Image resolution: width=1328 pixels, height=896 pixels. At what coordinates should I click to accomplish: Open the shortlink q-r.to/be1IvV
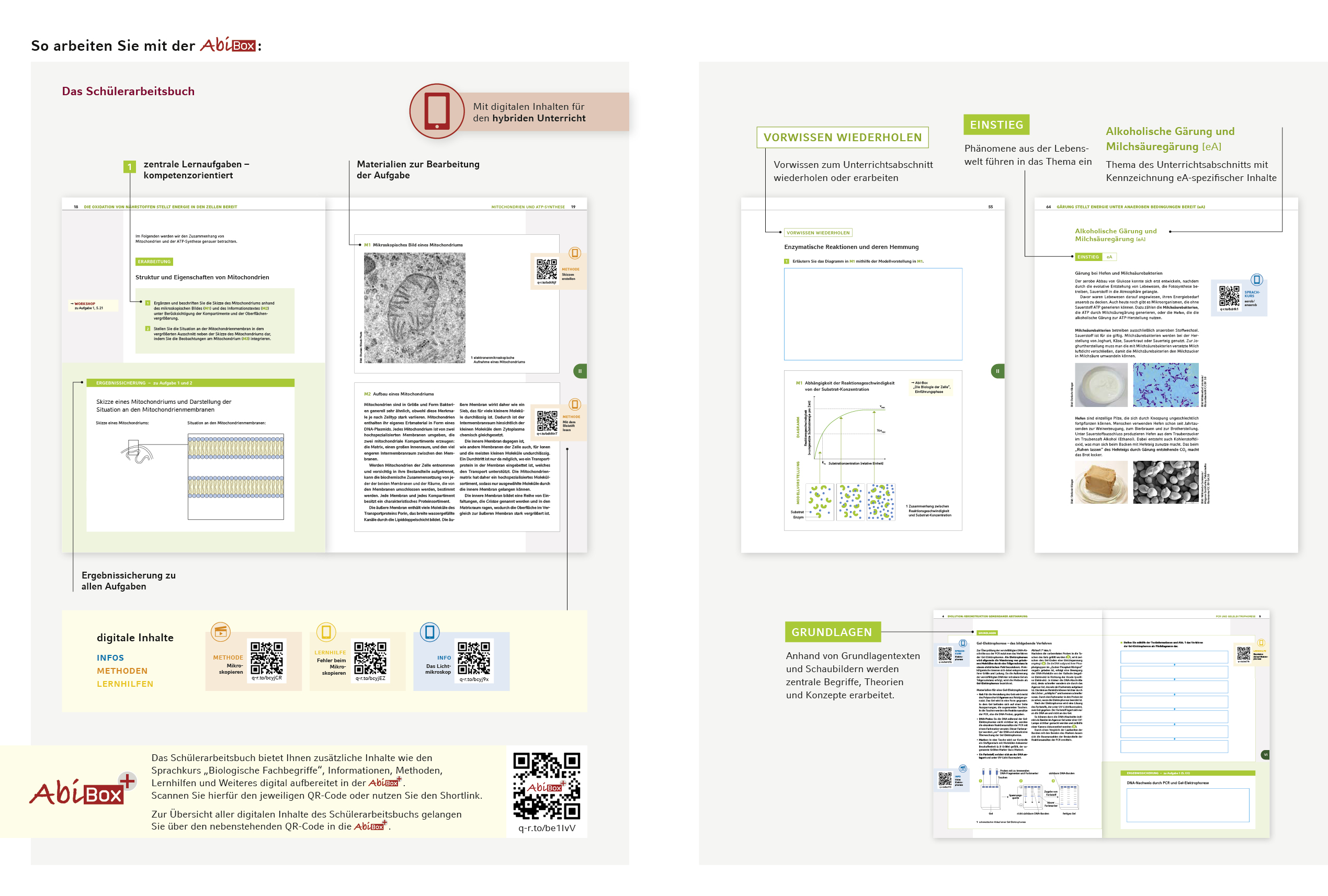coord(546,828)
